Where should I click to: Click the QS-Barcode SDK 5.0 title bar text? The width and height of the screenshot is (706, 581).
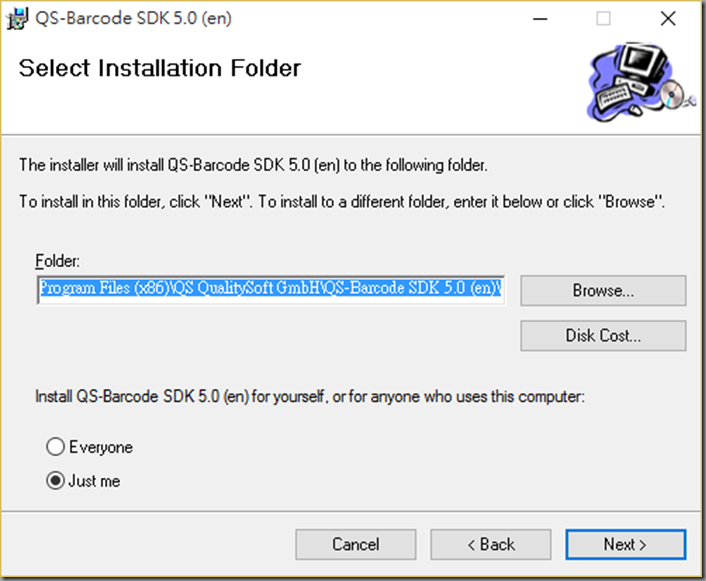(x=133, y=18)
